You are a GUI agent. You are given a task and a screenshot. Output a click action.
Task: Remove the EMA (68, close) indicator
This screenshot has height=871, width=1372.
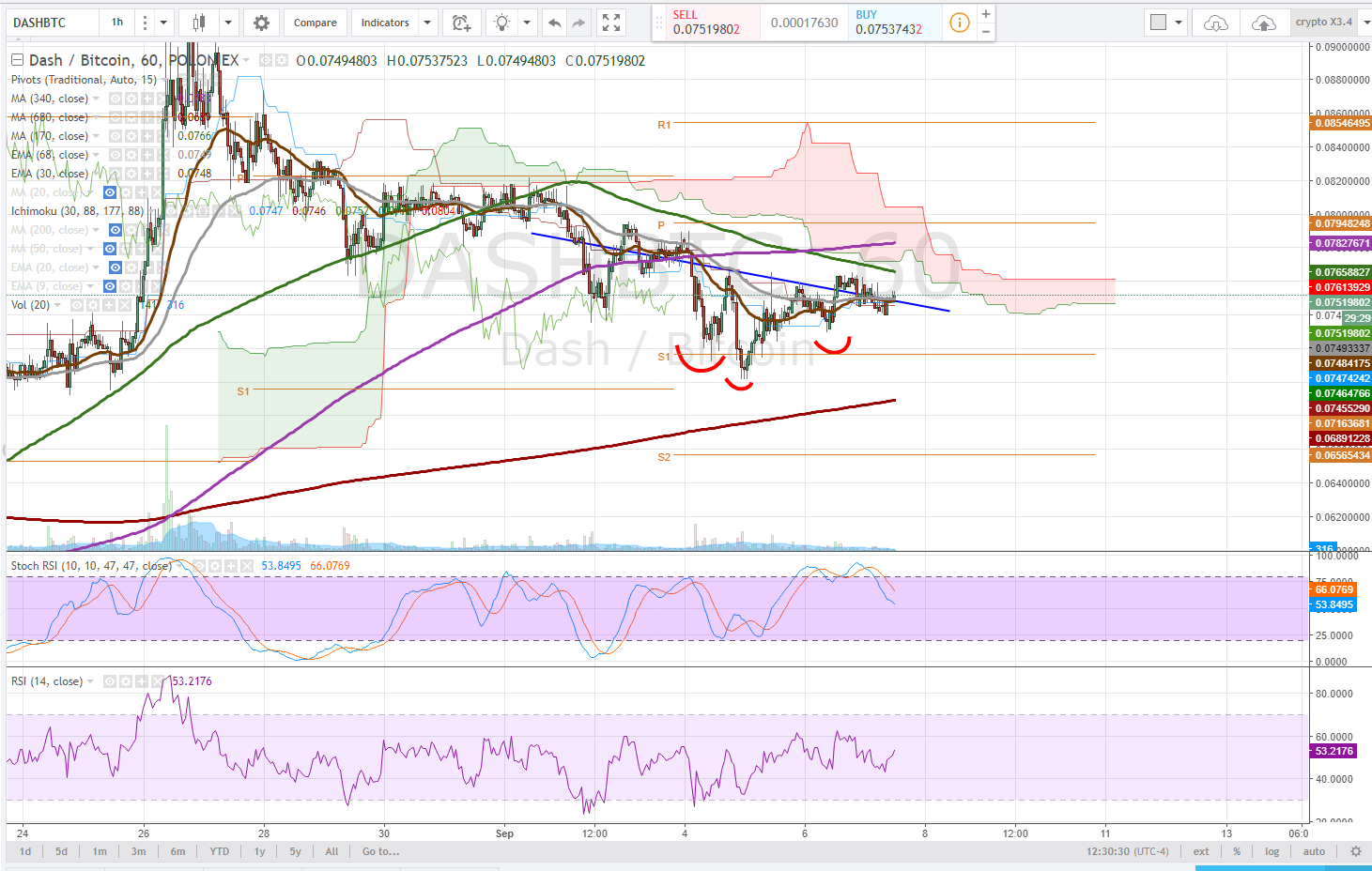(162, 155)
